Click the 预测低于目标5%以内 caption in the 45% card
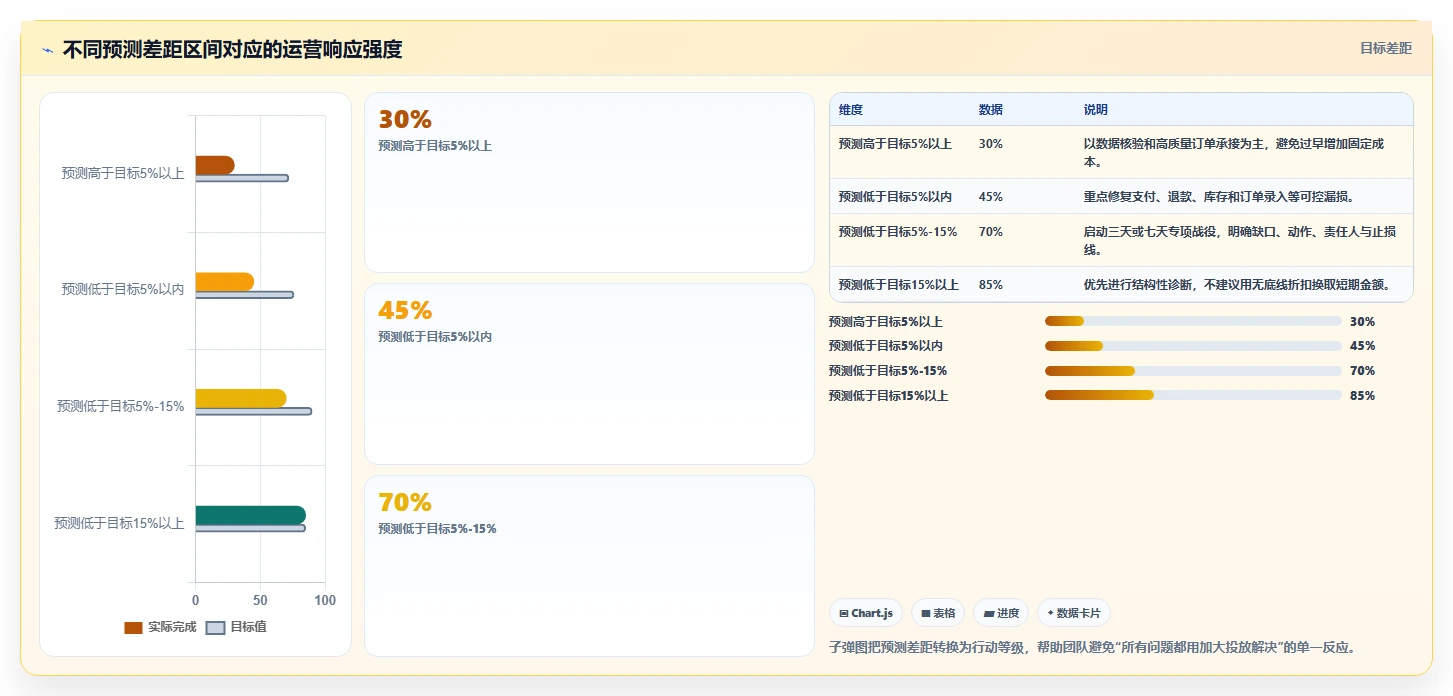The image size is (1453, 696). (435, 337)
